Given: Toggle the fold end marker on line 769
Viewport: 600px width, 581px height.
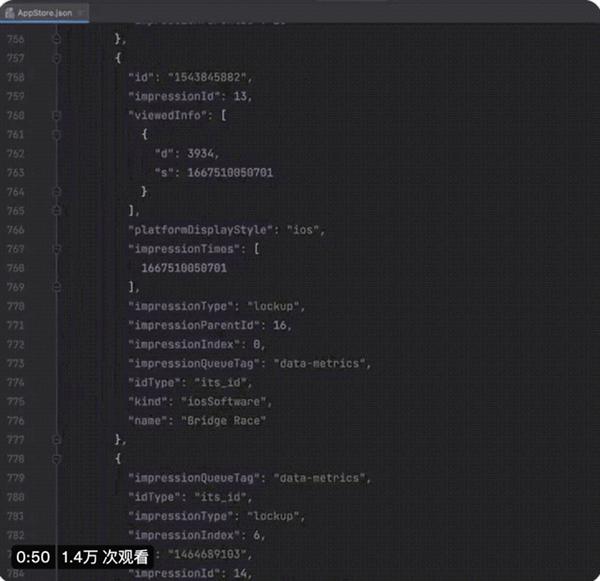Looking at the screenshot, I should [x=57, y=287].
